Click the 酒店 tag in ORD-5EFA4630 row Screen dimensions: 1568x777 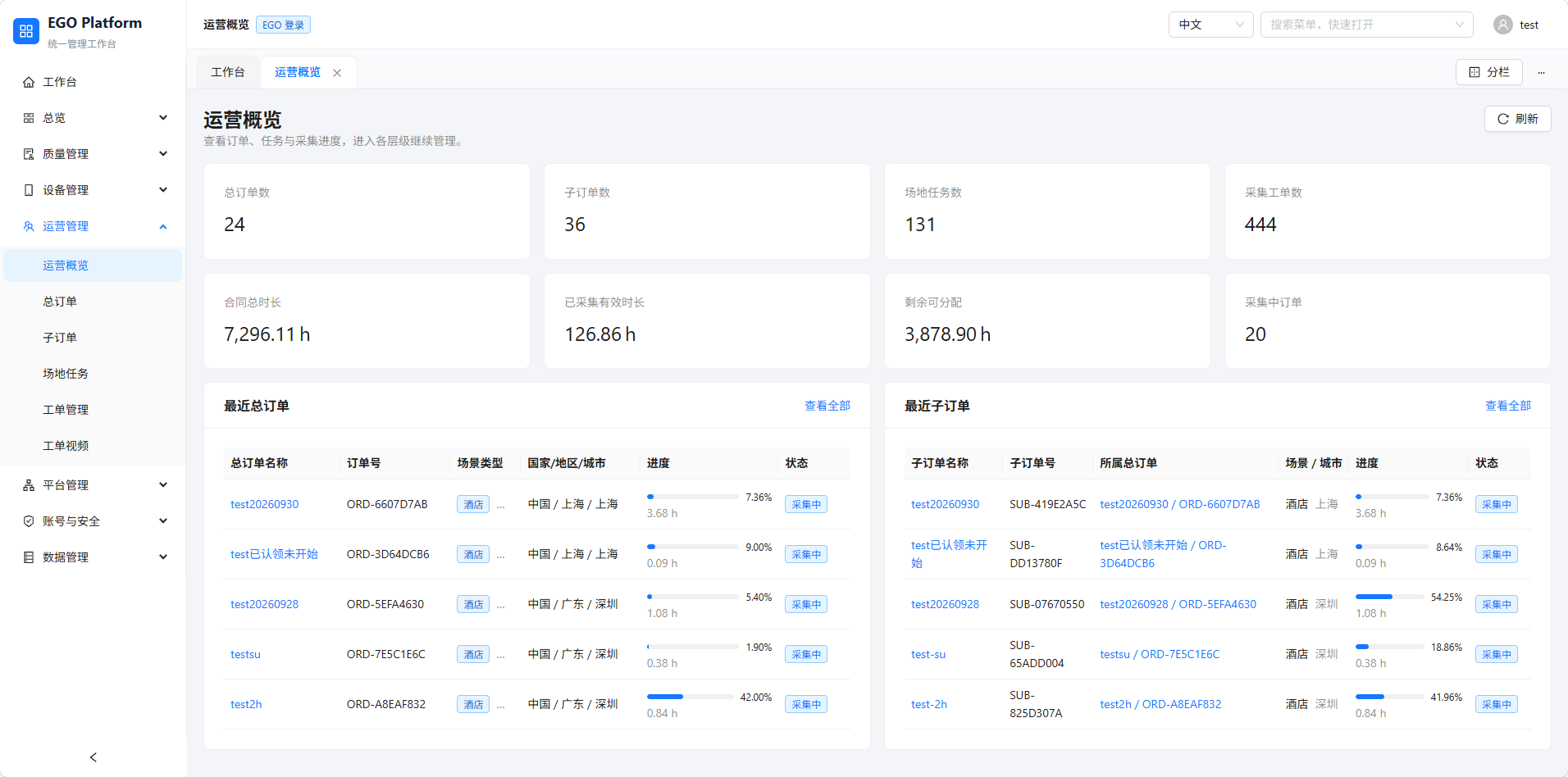pos(473,604)
